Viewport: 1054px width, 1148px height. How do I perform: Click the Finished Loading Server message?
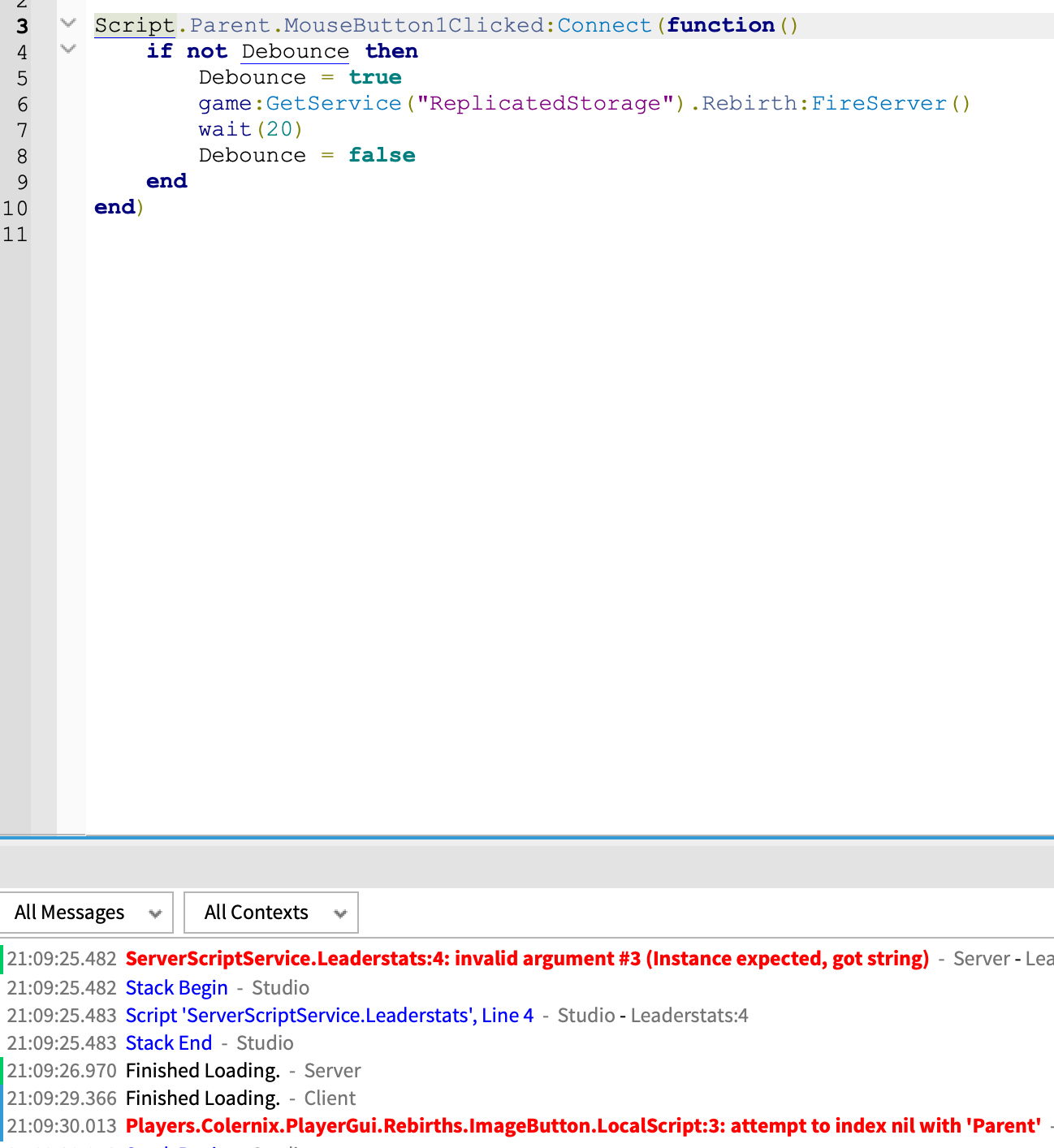[x=201, y=1070]
